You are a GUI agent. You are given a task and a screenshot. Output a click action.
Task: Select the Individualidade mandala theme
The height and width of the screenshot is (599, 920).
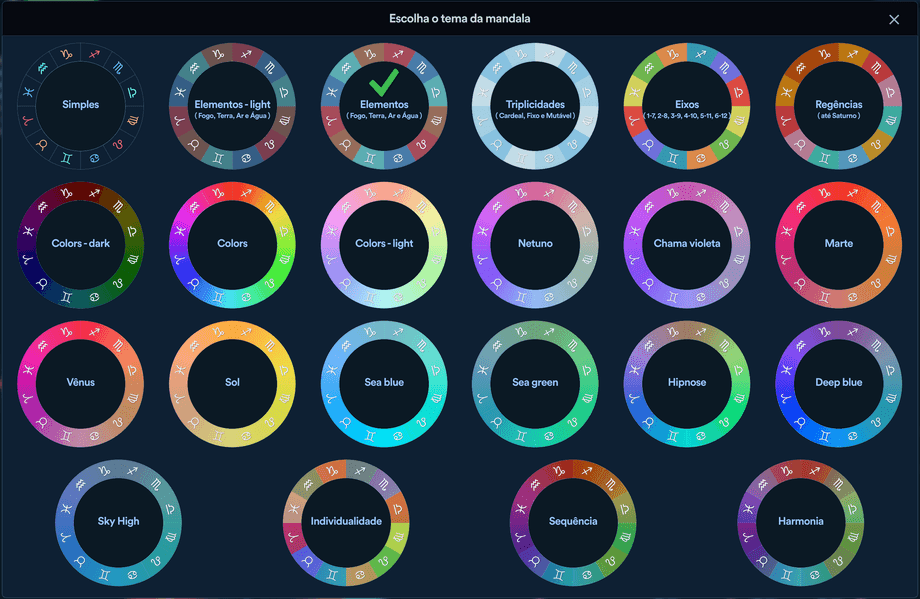coord(346,522)
